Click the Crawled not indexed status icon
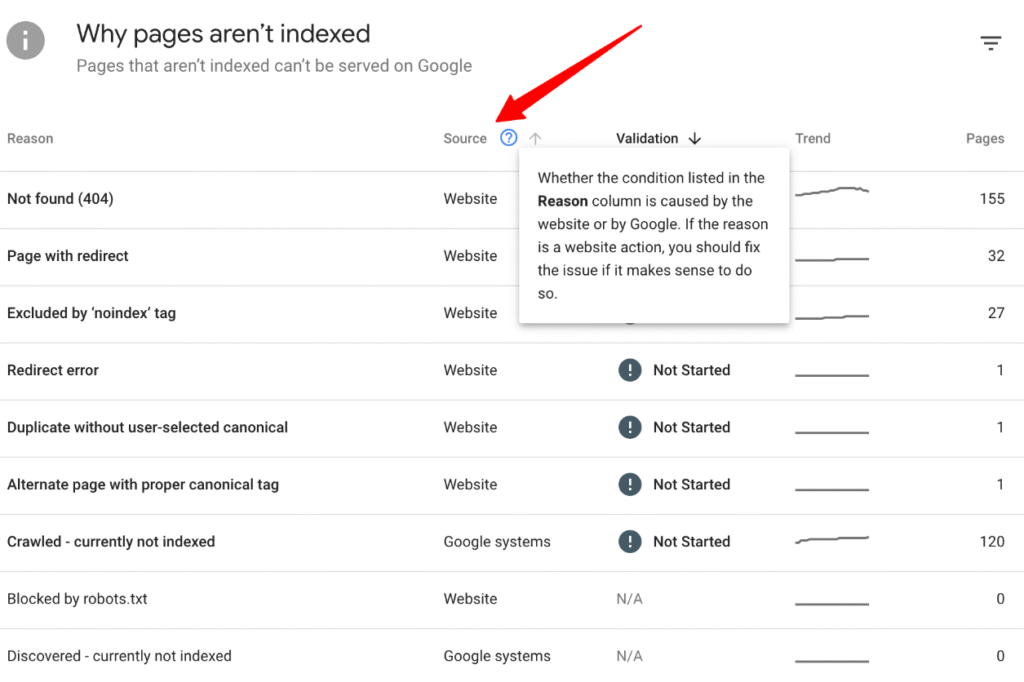The height and width of the screenshot is (682, 1024). 629,541
